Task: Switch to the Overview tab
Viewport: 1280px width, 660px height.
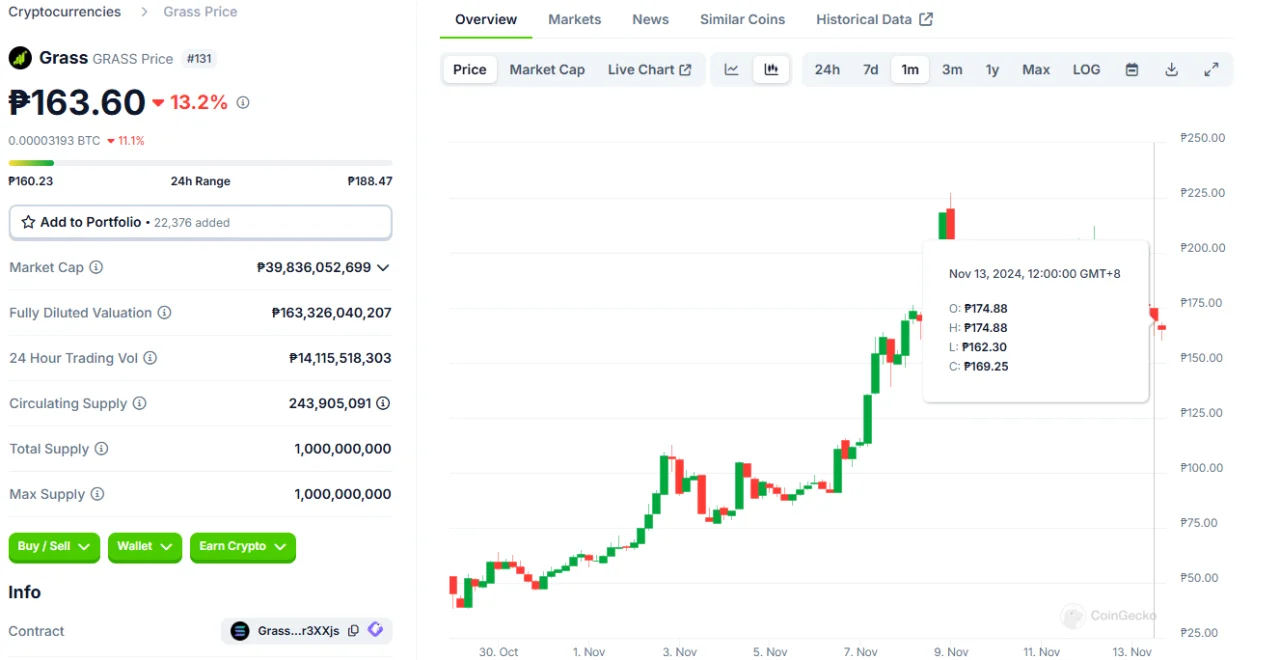Action: [x=486, y=19]
